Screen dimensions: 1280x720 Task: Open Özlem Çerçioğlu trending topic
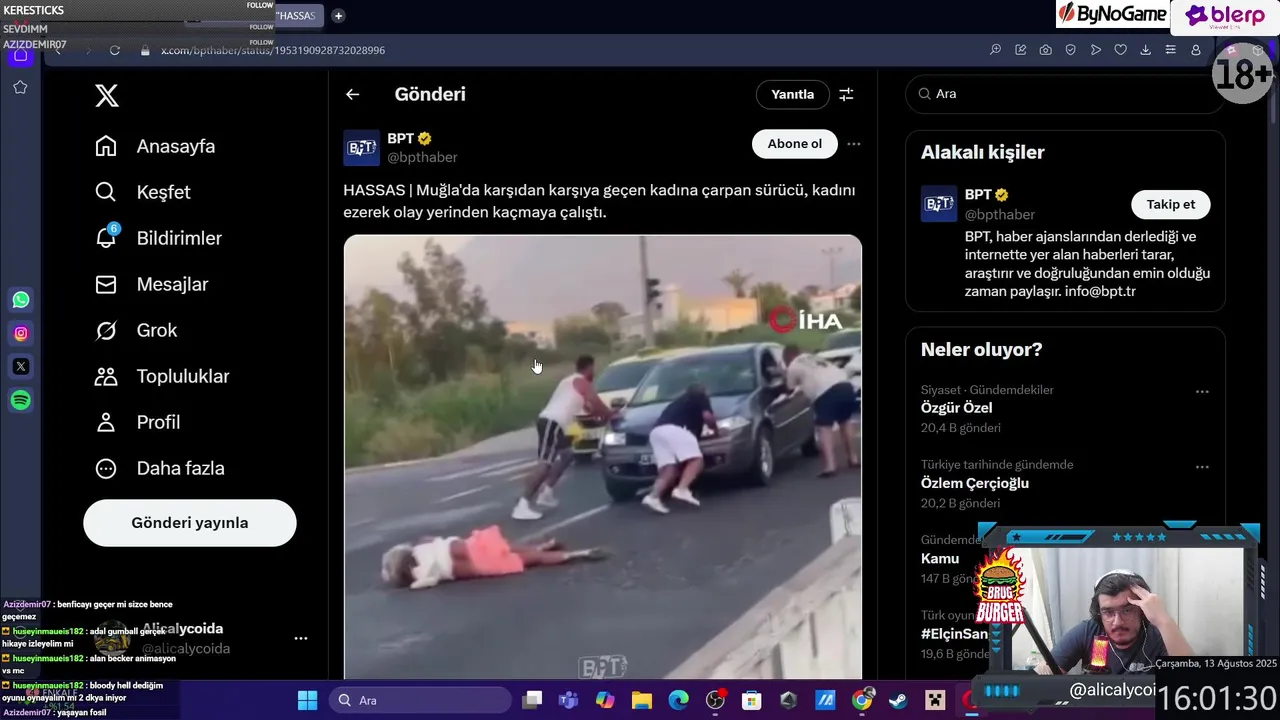click(x=975, y=483)
